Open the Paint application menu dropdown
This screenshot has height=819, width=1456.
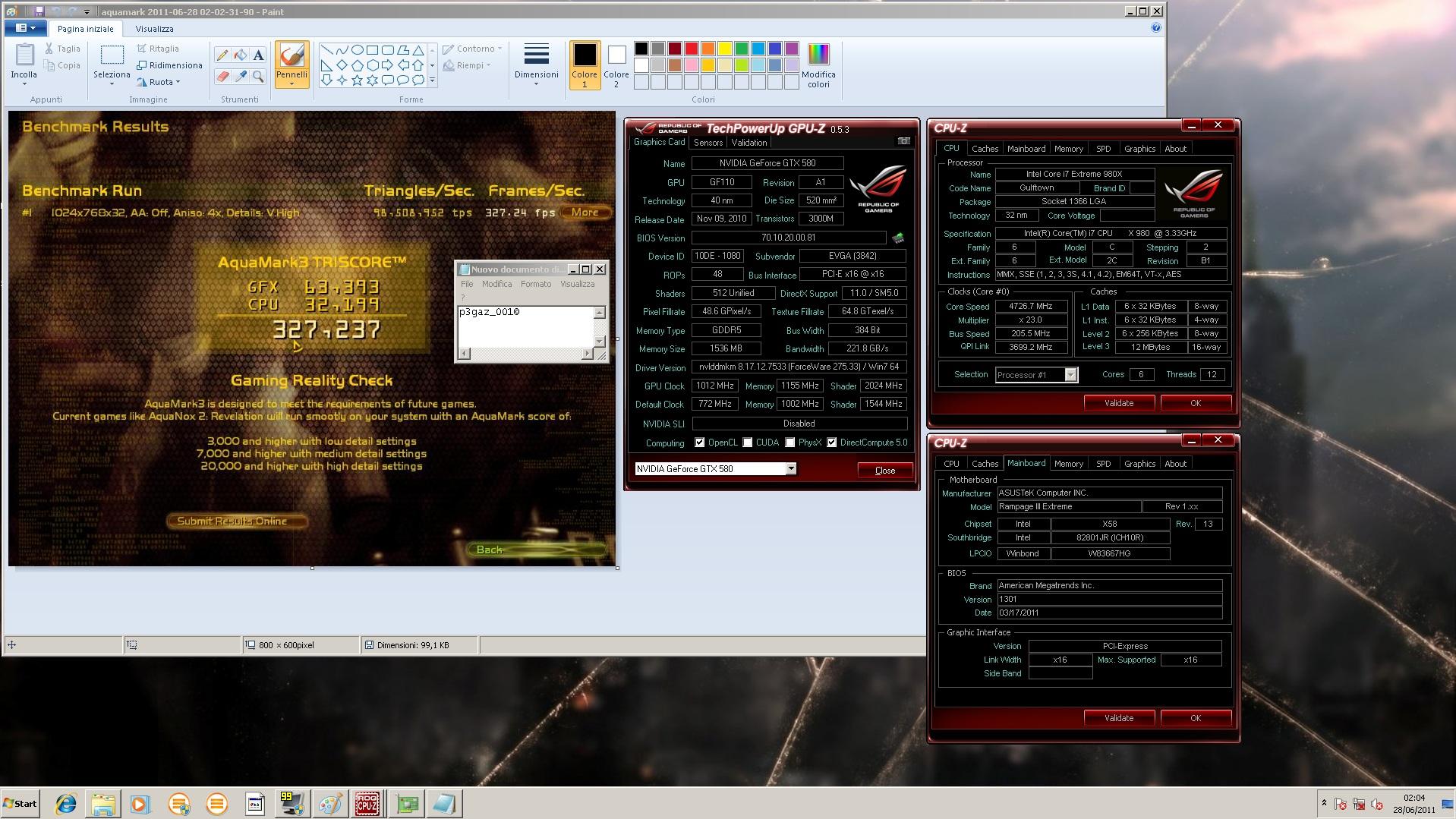tap(25, 28)
